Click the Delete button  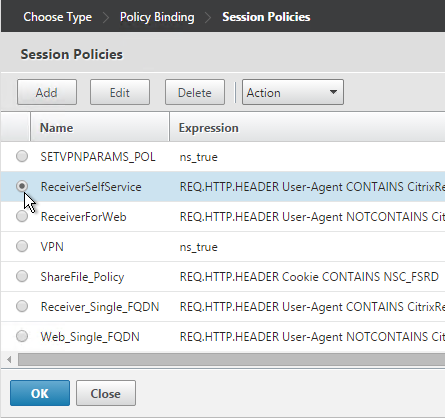(x=195, y=92)
